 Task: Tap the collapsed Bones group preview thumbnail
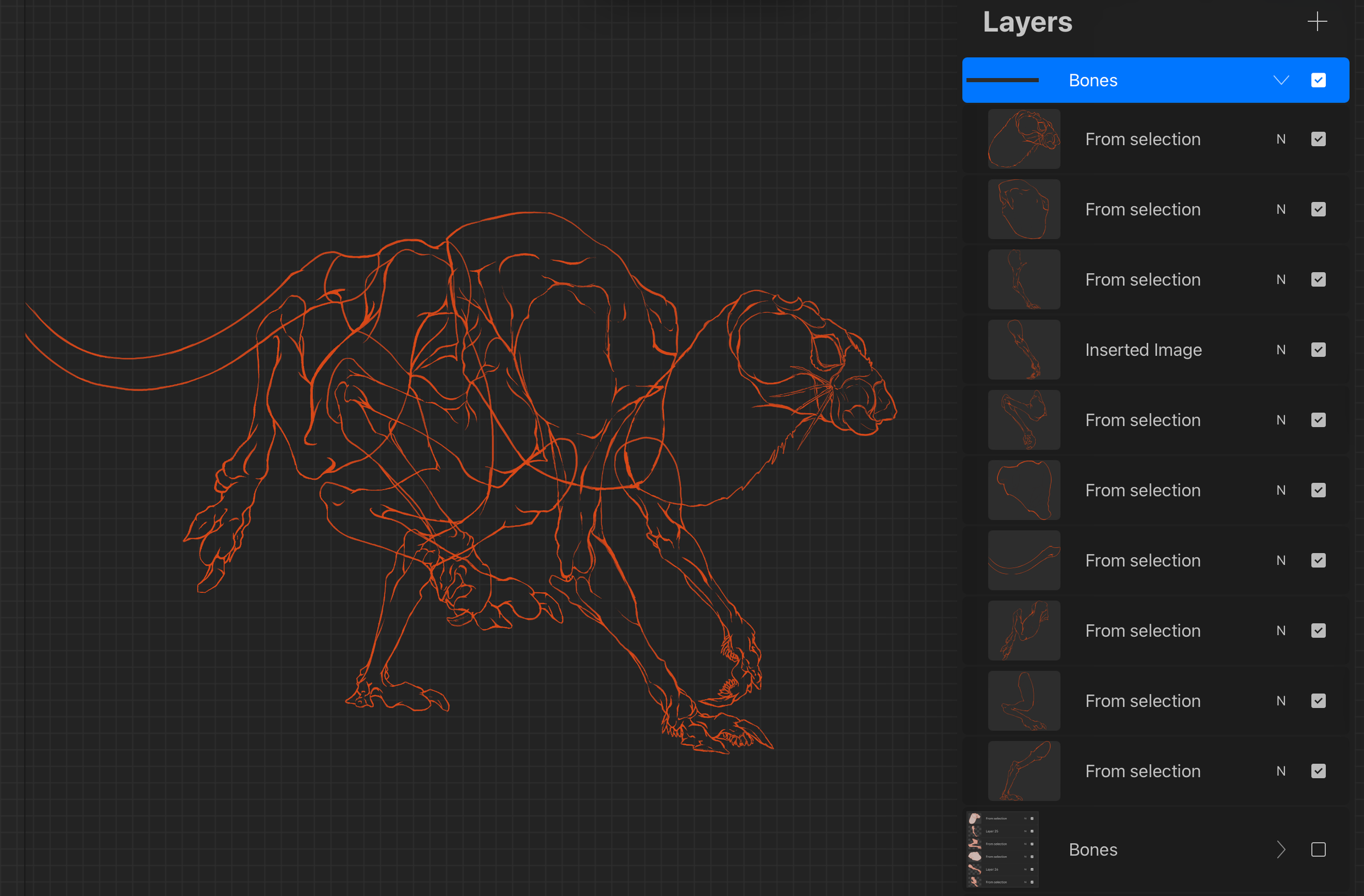coord(1002,850)
